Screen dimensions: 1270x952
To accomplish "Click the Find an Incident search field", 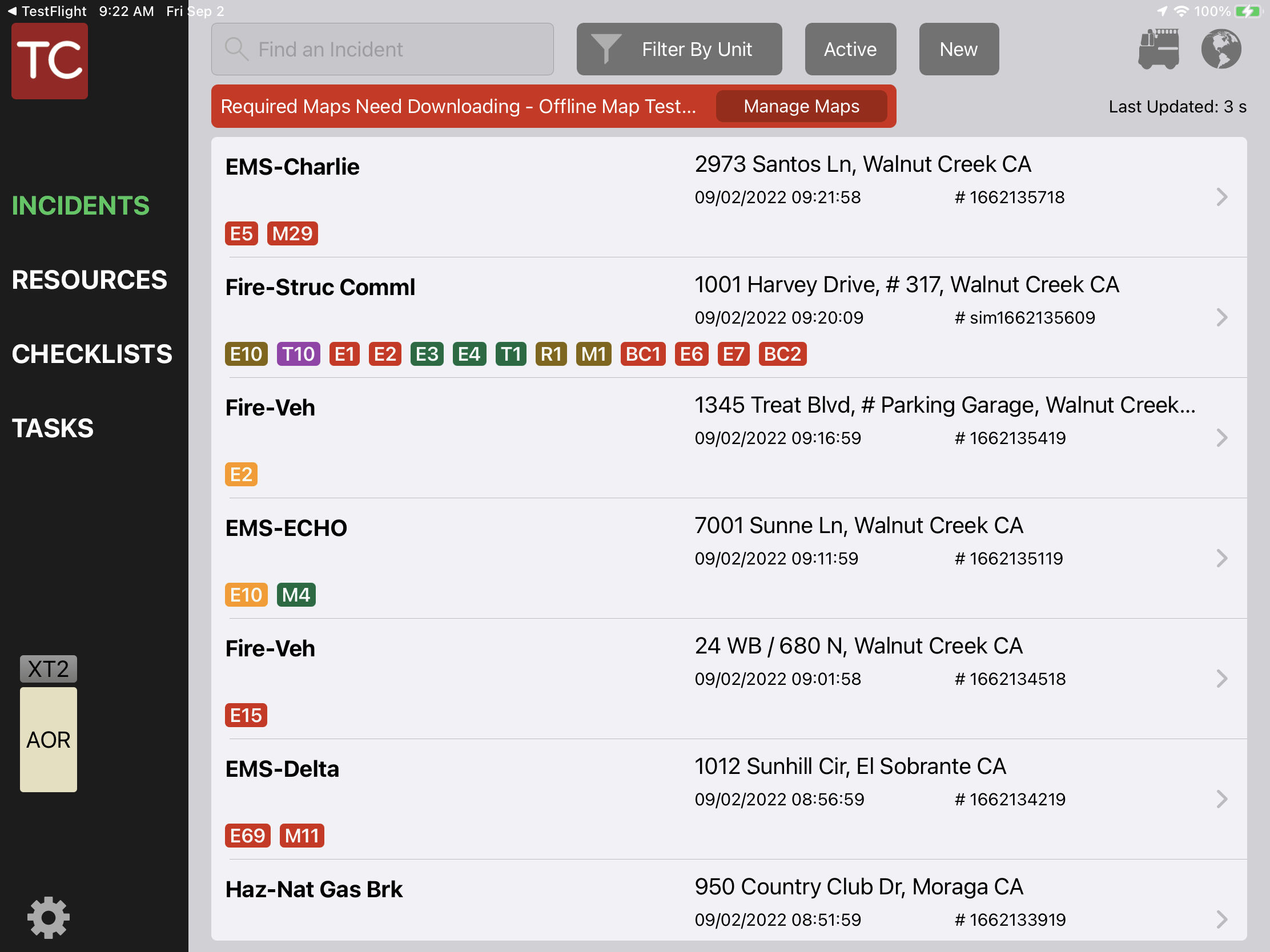I will (383, 49).
